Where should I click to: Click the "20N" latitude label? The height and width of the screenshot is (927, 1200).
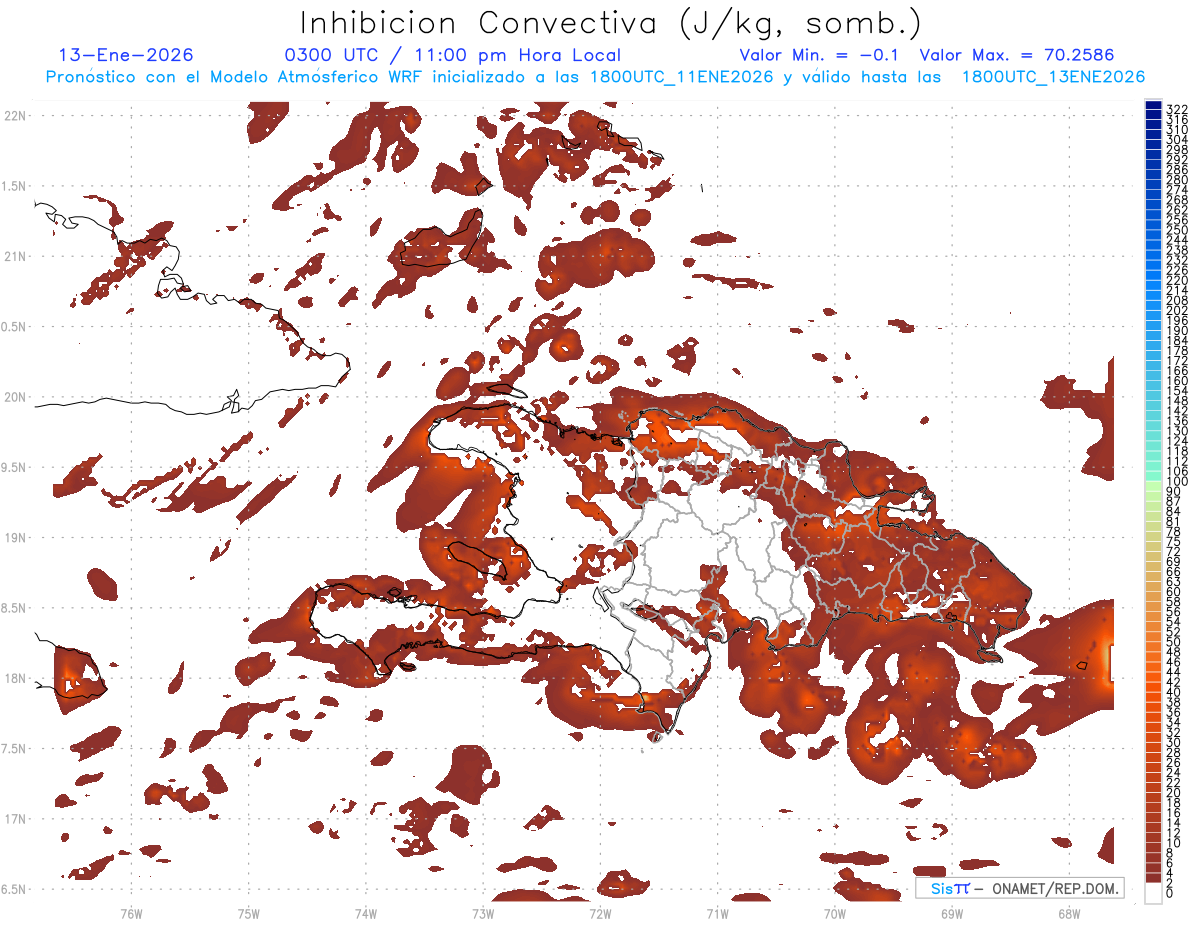point(14,397)
